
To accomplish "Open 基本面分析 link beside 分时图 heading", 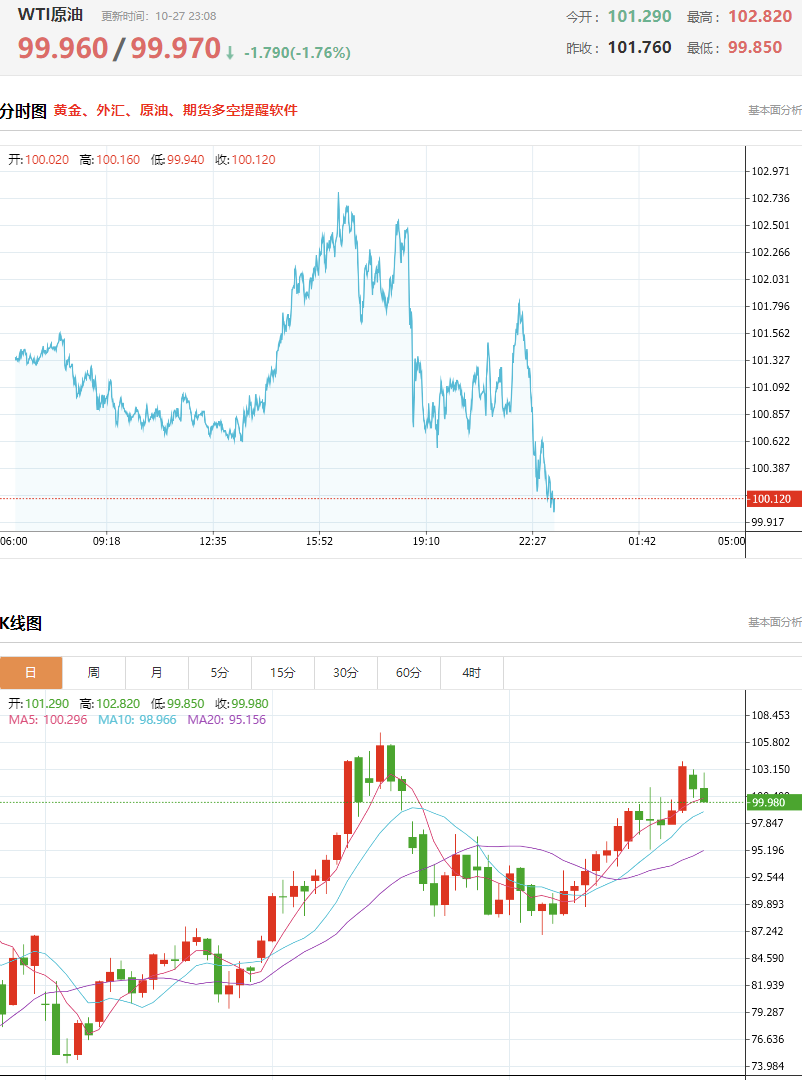I will click(775, 110).
